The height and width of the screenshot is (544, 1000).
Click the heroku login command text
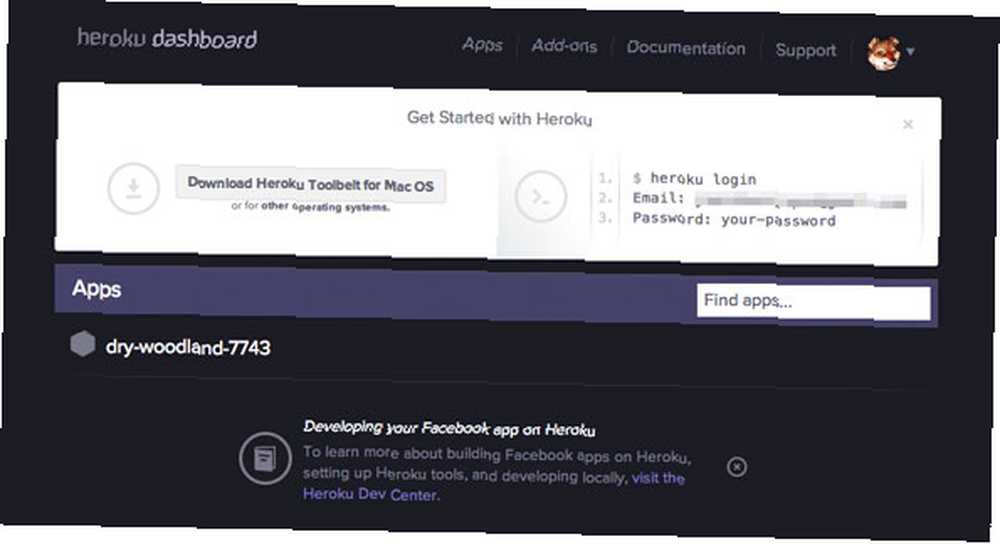coord(703,179)
